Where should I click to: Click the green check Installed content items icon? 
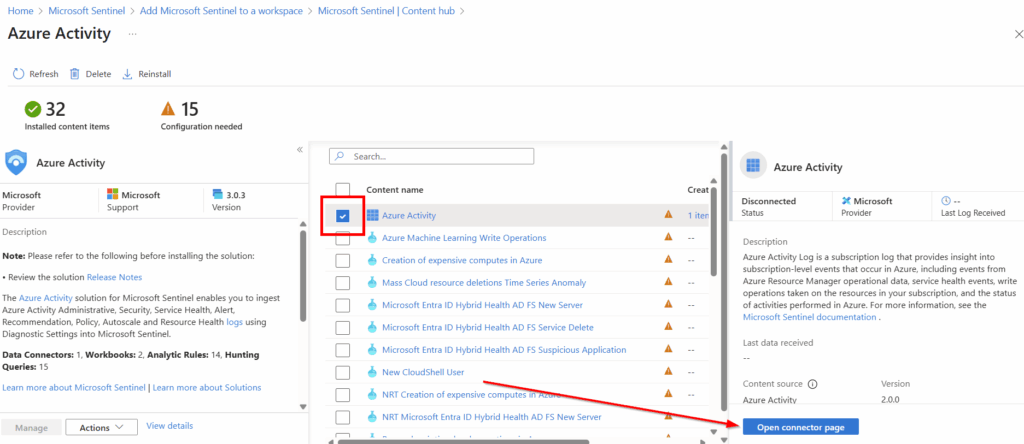(x=33, y=108)
